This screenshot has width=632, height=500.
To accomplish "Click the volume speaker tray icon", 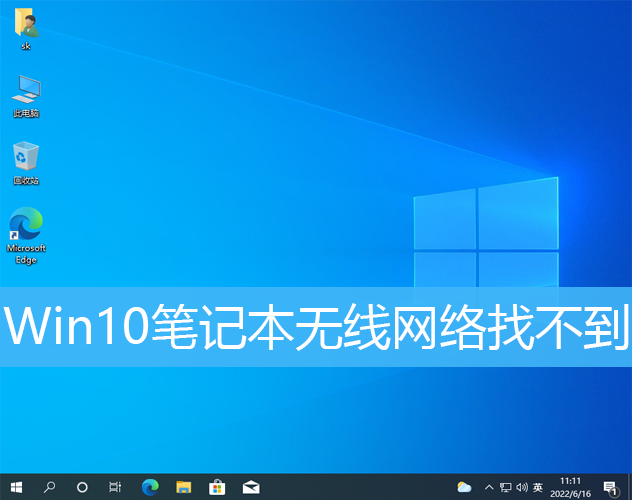I will point(522,487).
